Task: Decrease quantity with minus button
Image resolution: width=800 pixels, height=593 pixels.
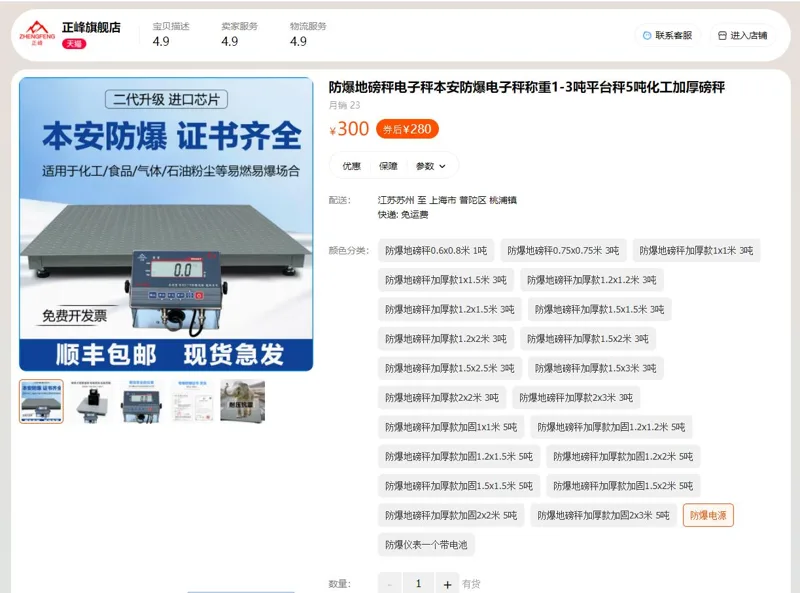Action: (x=390, y=584)
